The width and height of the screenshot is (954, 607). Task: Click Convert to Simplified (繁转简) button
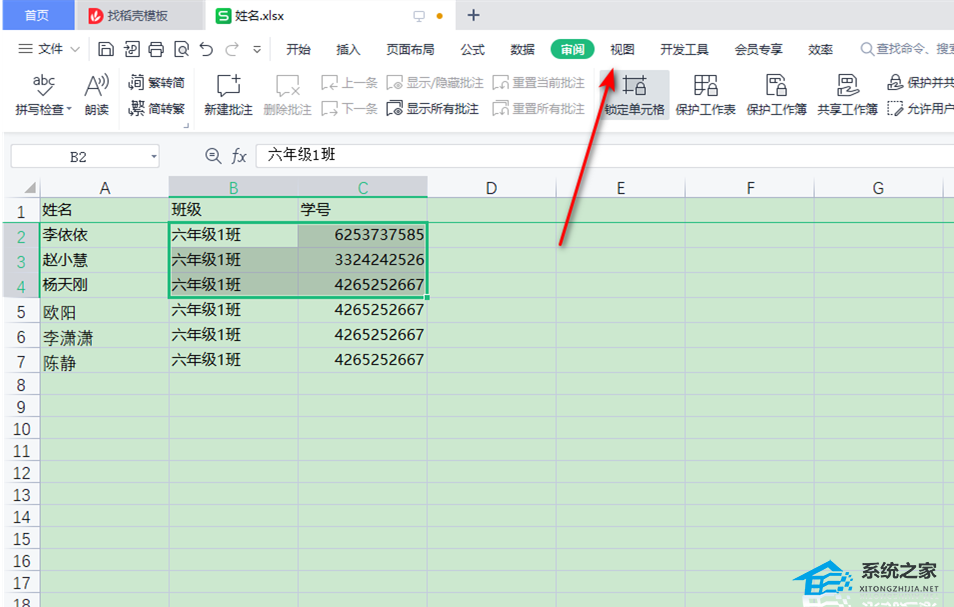158,83
